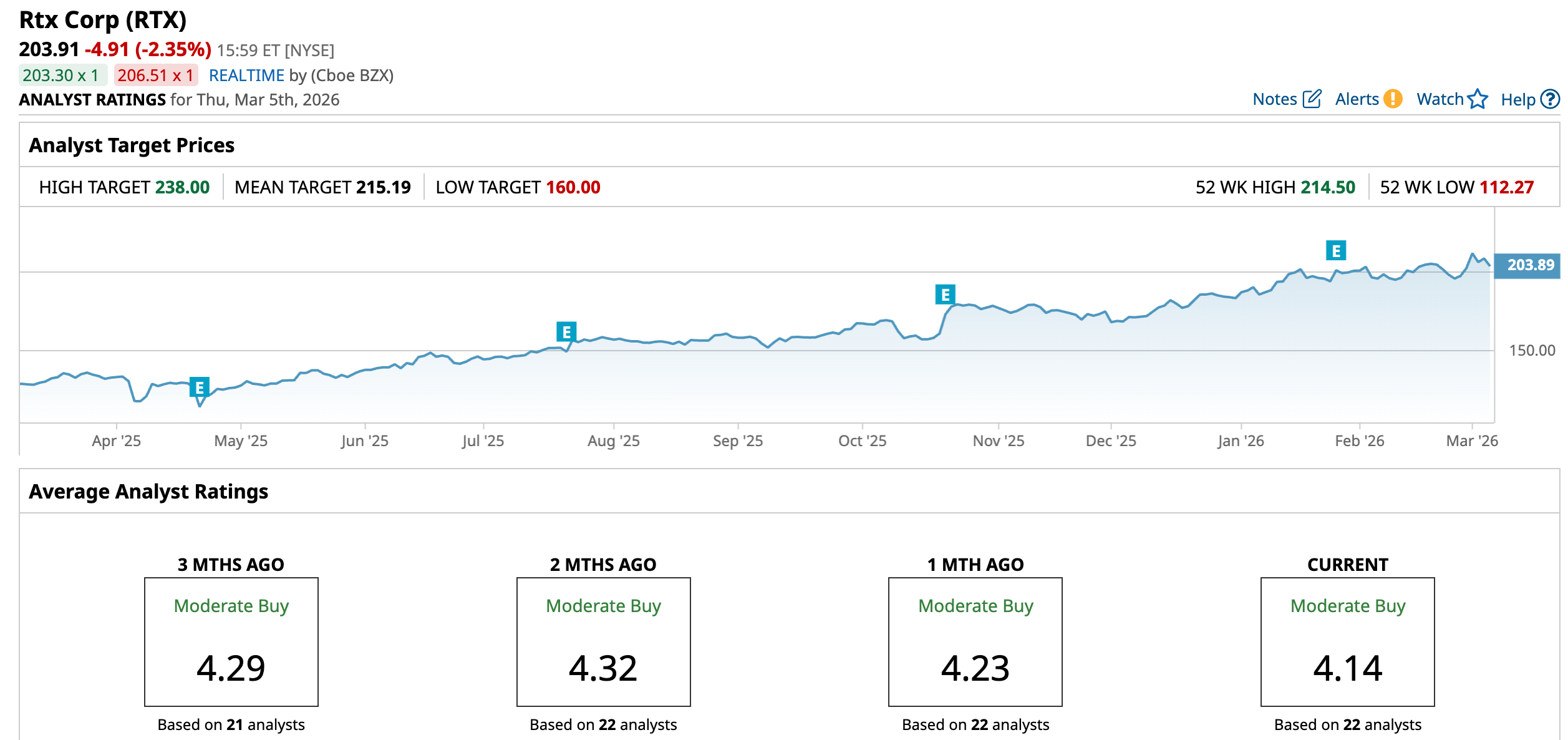The height and width of the screenshot is (740, 1568).
Task: Click the CURRENT 4.14 rating box
Action: pos(1347,641)
